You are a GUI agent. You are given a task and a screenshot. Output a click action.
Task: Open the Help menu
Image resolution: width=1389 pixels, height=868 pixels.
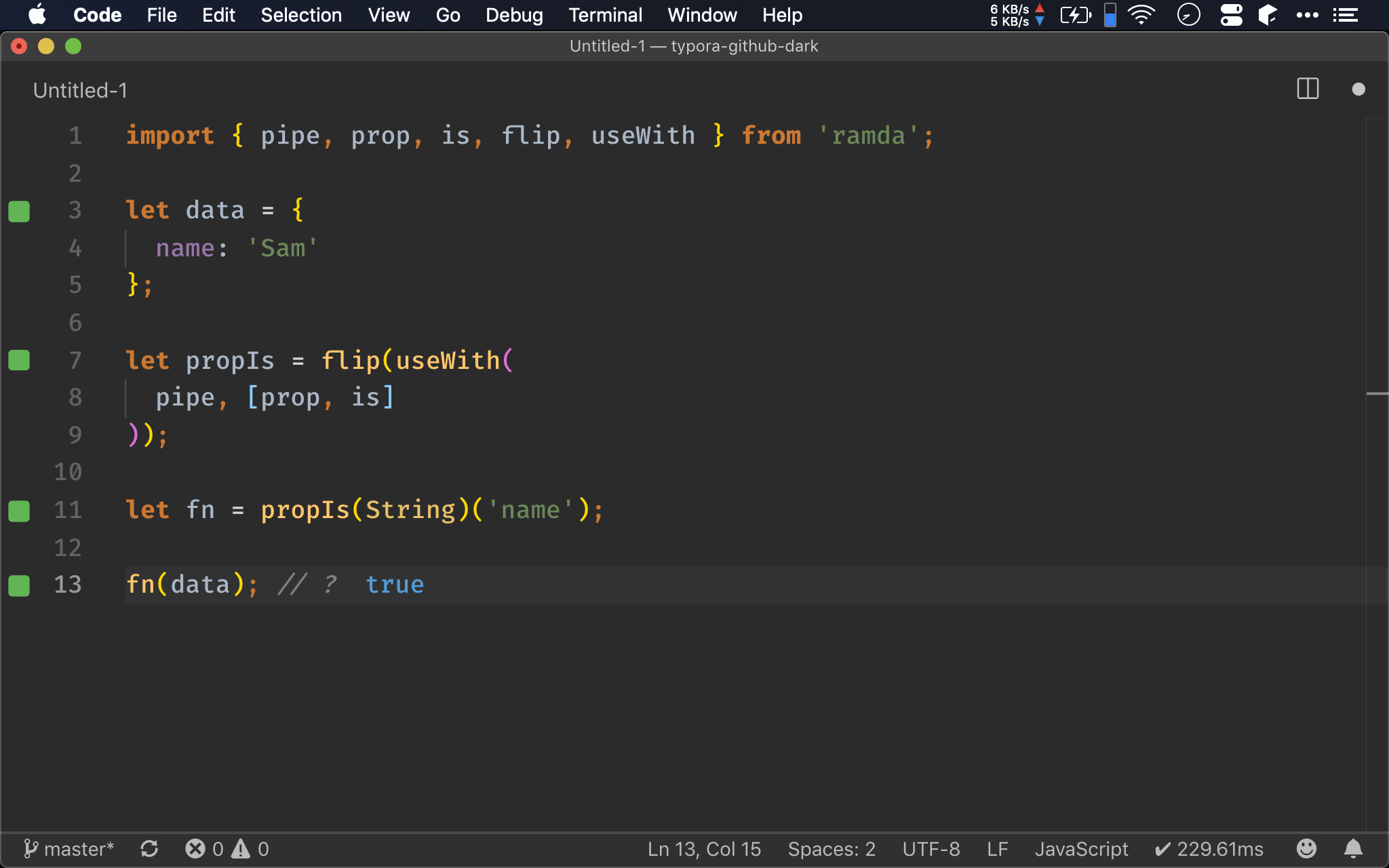(782, 15)
